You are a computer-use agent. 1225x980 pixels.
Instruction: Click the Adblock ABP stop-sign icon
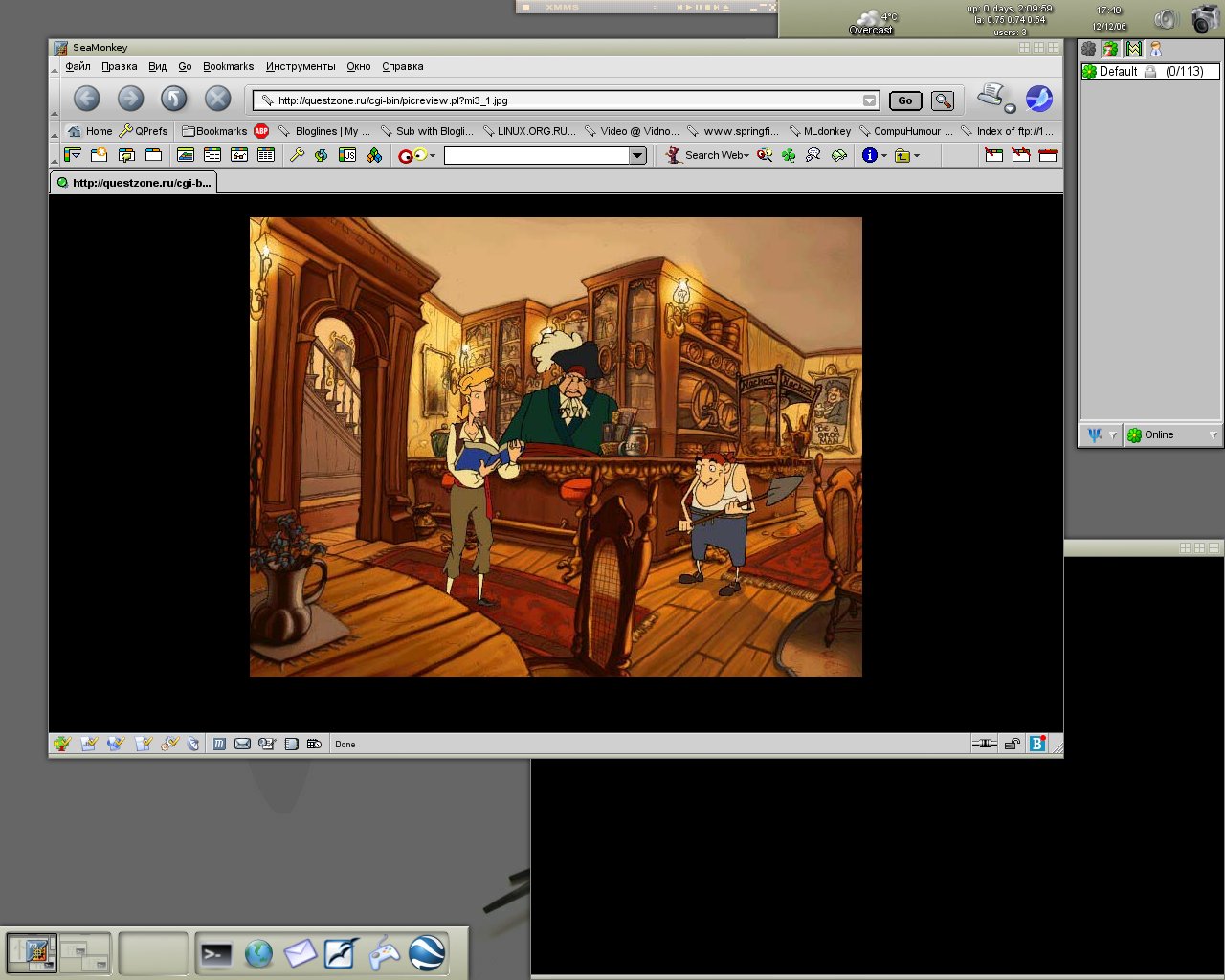pyautogui.click(x=261, y=131)
